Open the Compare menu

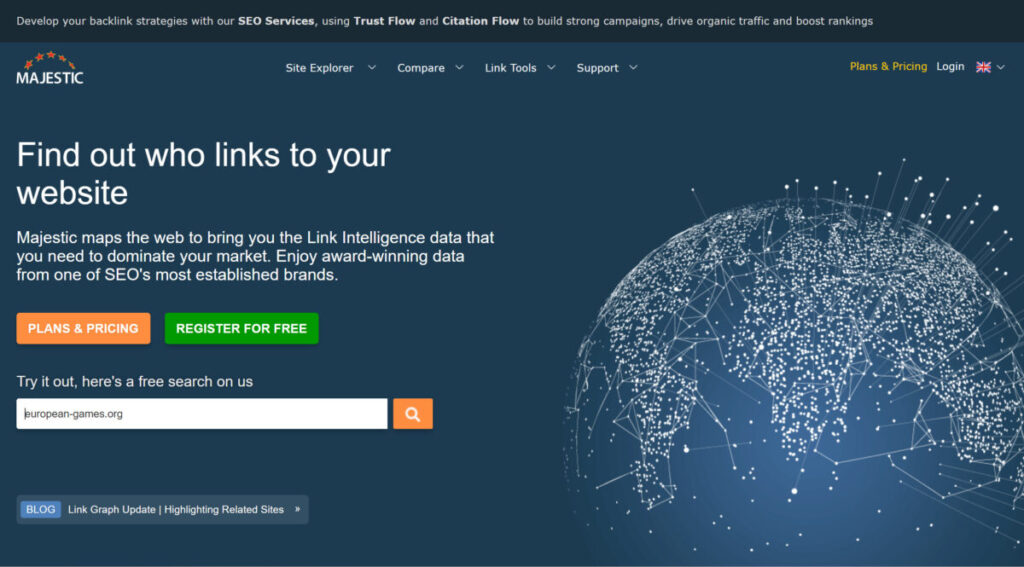tap(421, 68)
